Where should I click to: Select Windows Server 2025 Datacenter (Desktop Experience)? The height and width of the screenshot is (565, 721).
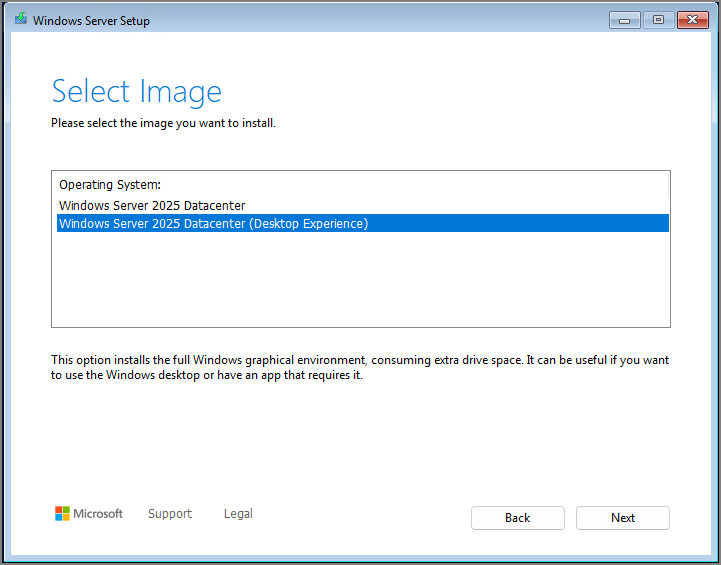coord(362,223)
